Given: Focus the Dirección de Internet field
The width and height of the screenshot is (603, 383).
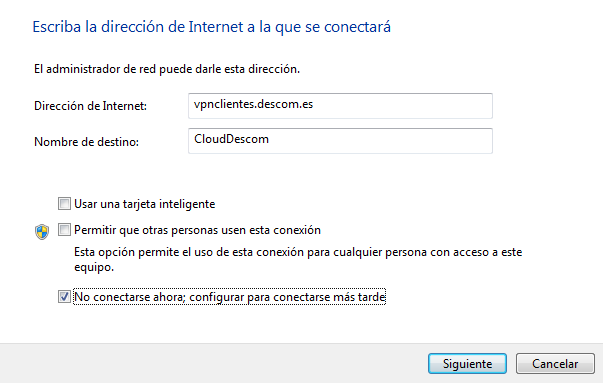Looking at the screenshot, I should (340, 106).
